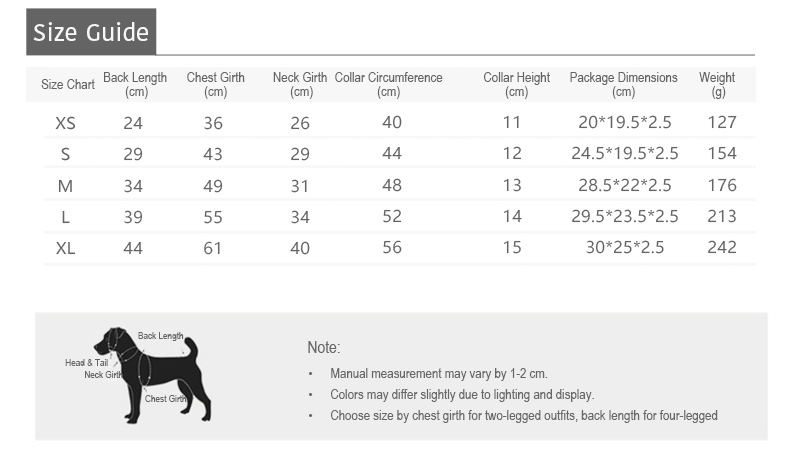Click the manual measurement variance note

(438, 374)
